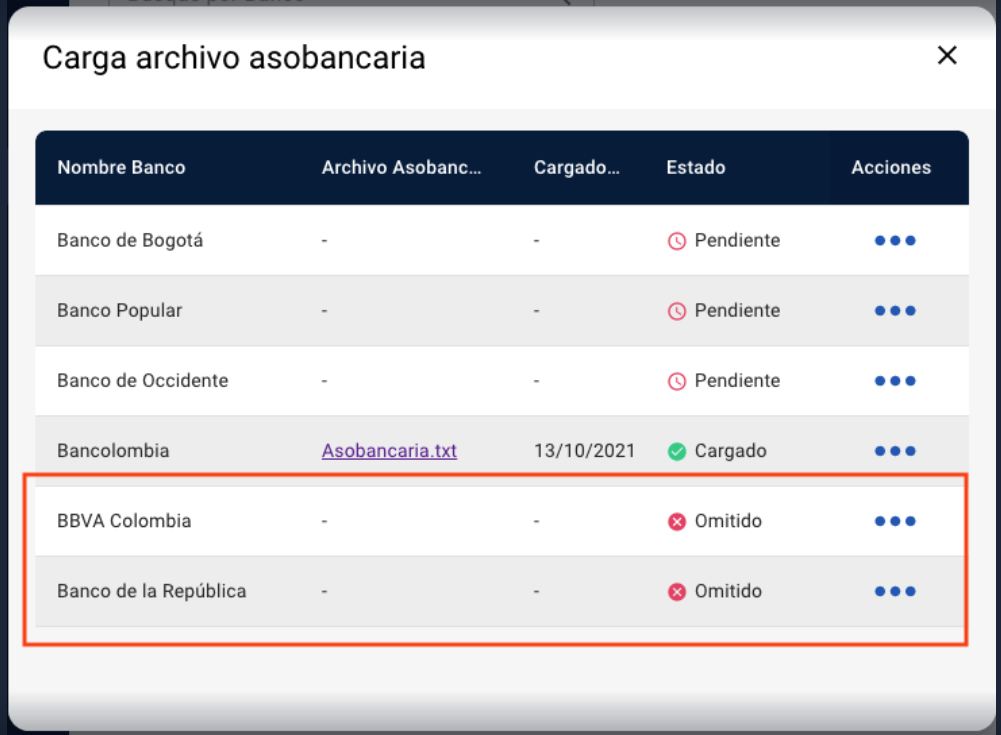
Task: Select the Banco de Bogotá name cell
Action: pos(130,241)
